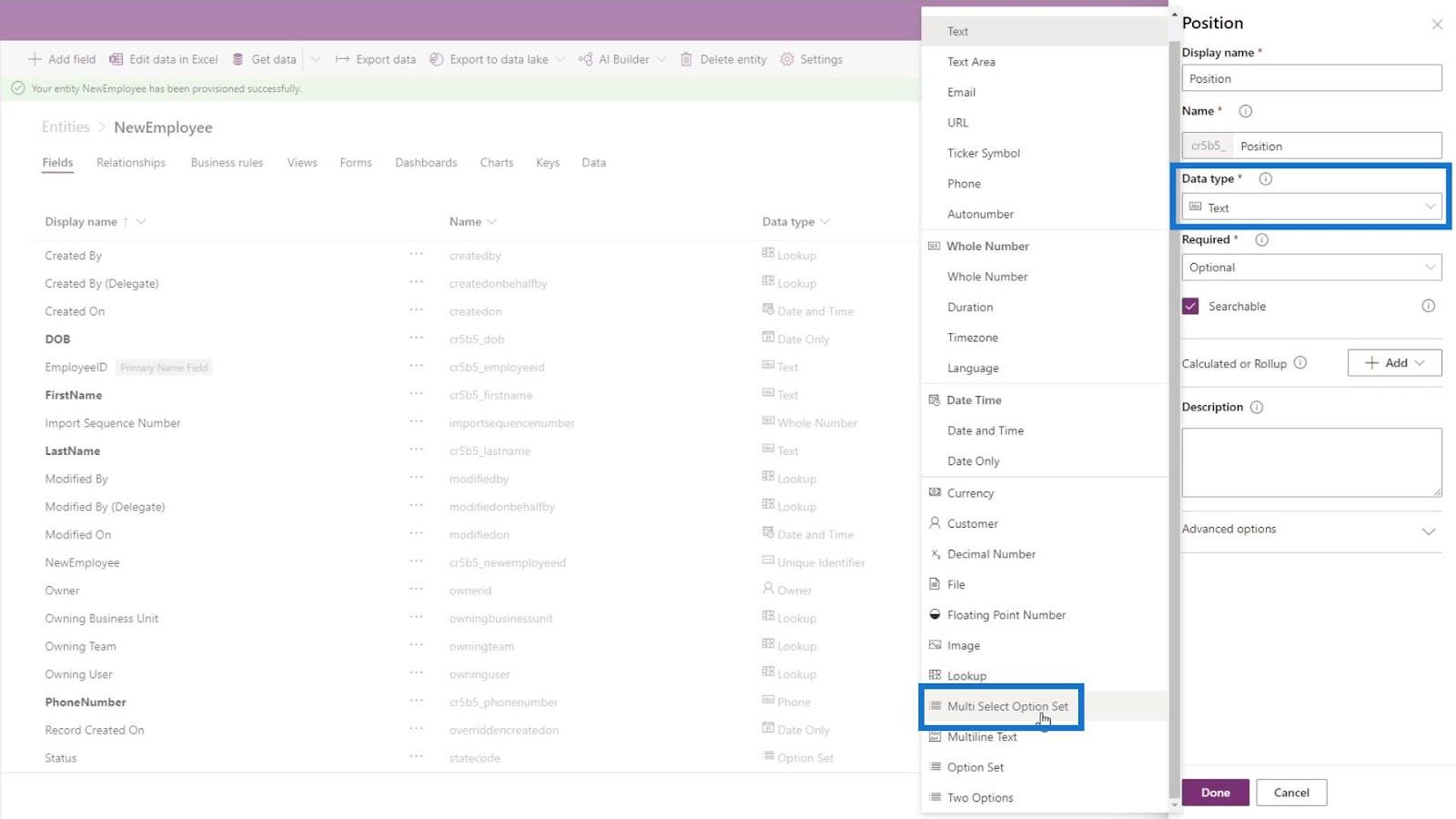
Task: Open the Data type column filter chevron
Action: pos(824,222)
